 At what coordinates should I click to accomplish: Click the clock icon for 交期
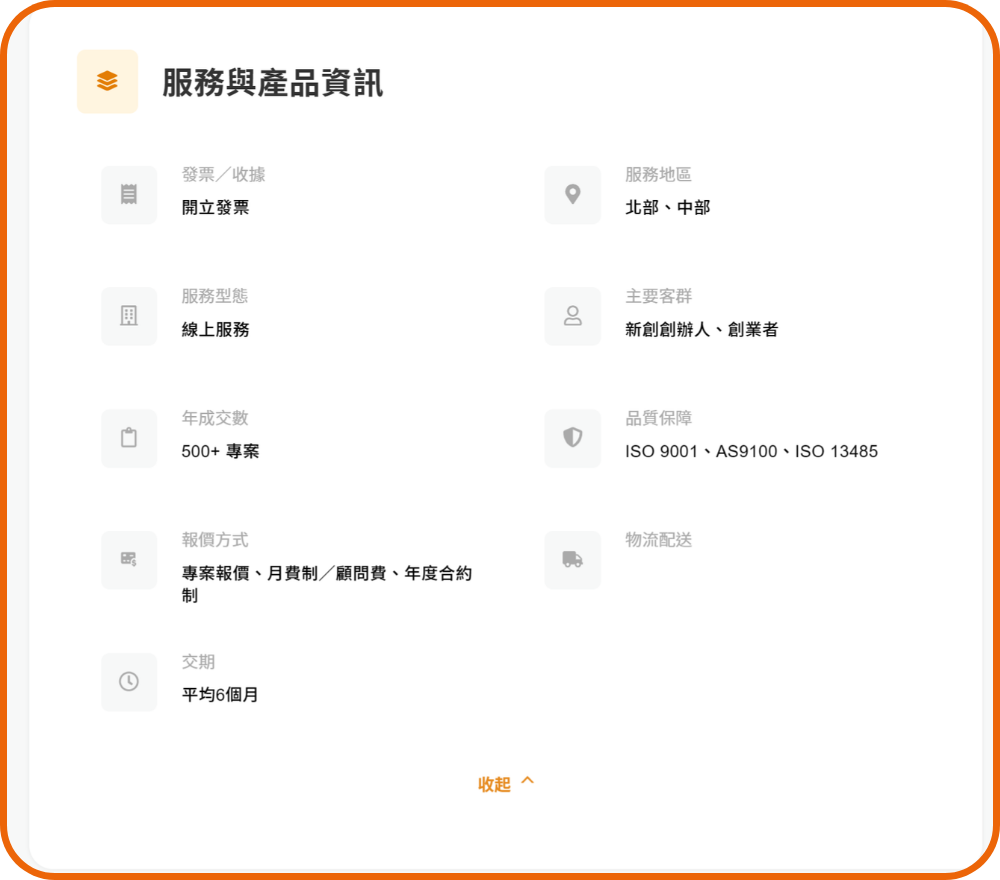[129, 682]
